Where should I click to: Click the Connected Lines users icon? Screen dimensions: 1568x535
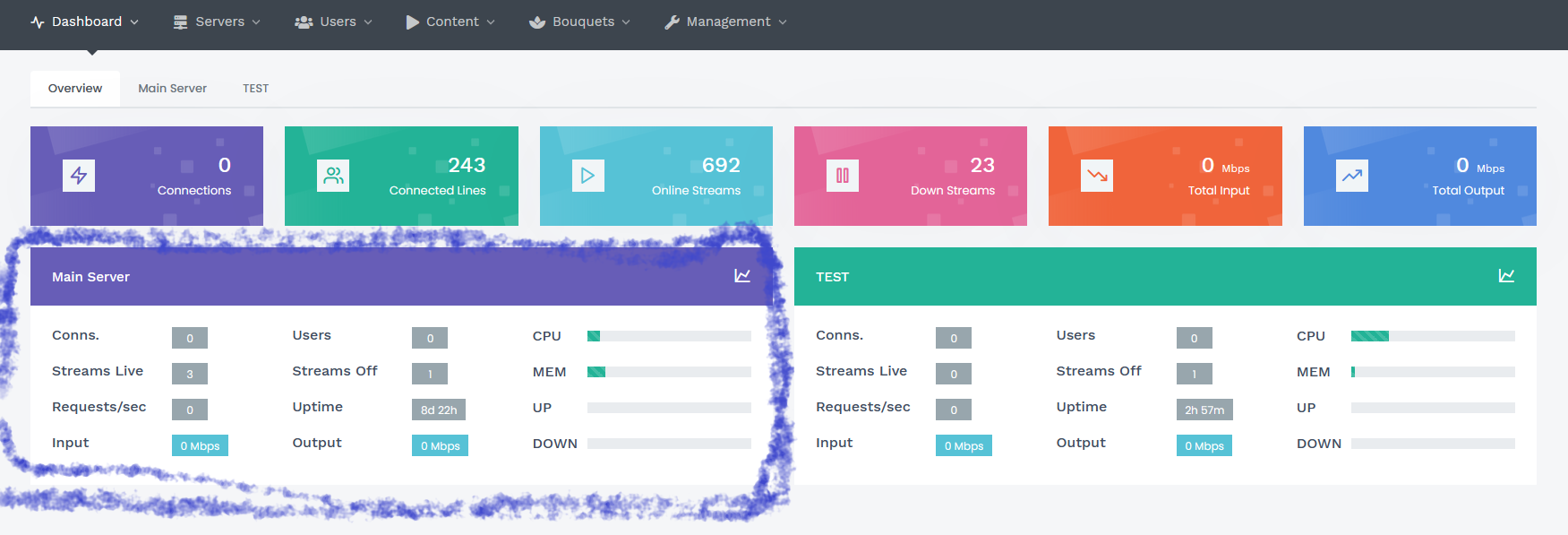(333, 176)
